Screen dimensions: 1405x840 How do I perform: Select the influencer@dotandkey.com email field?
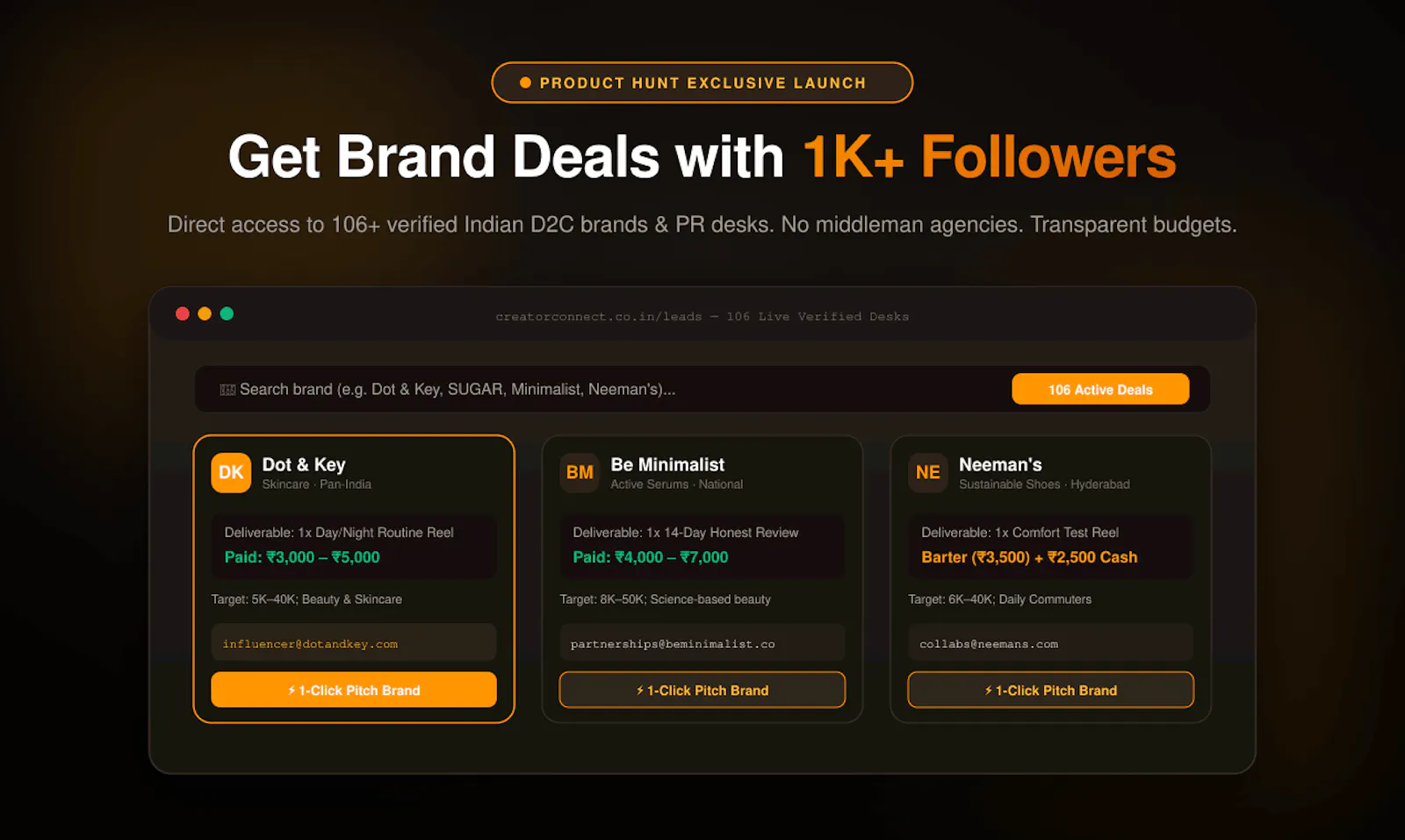pyautogui.click(x=354, y=643)
